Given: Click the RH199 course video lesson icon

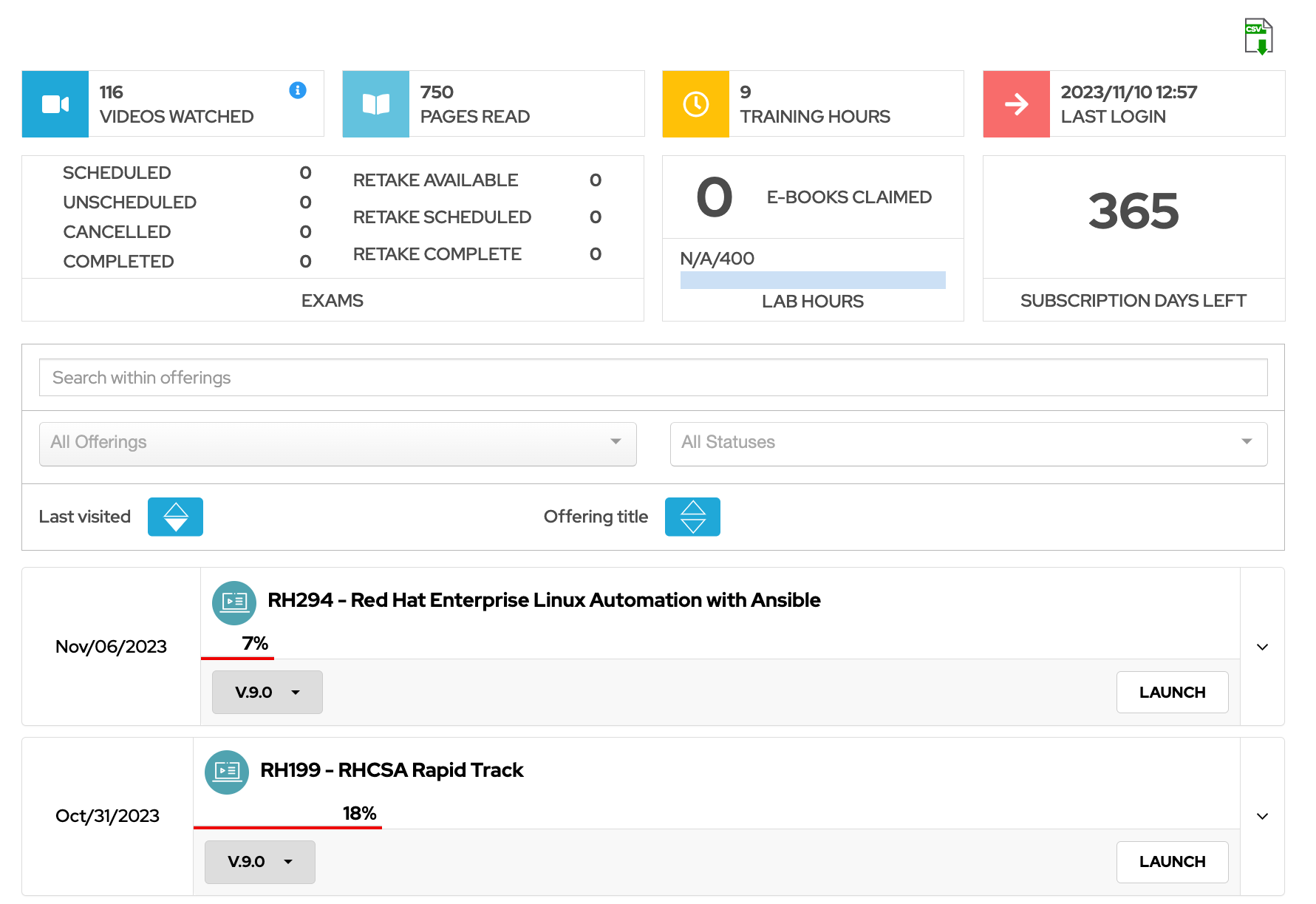Looking at the screenshot, I should point(227,772).
